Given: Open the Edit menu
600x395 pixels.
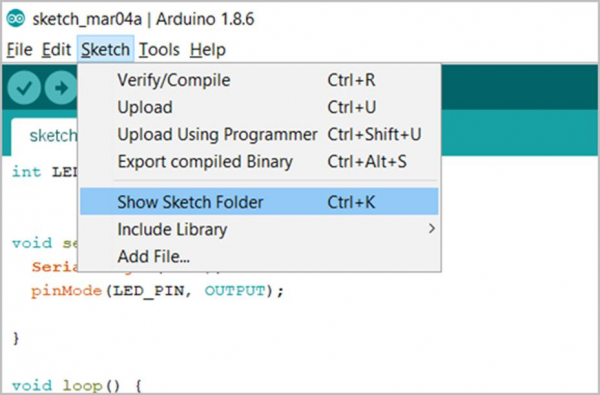Looking at the screenshot, I should [x=56, y=50].
